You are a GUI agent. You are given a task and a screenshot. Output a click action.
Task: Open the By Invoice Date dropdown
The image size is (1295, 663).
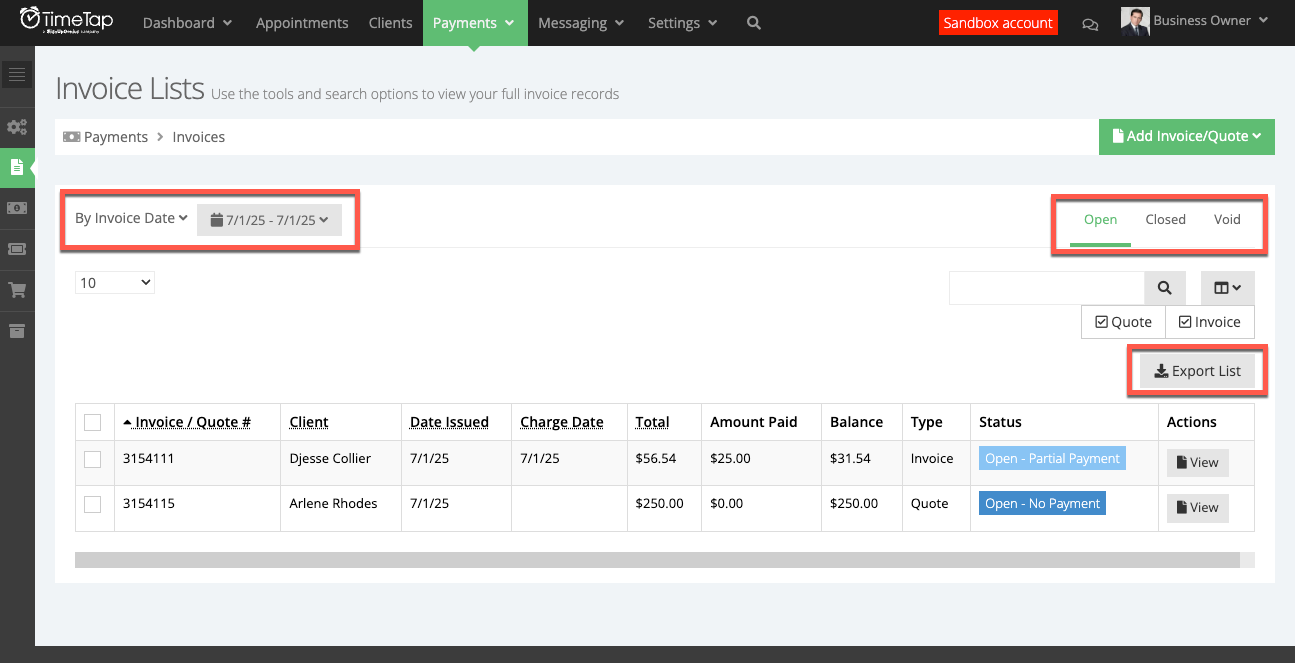tap(130, 217)
